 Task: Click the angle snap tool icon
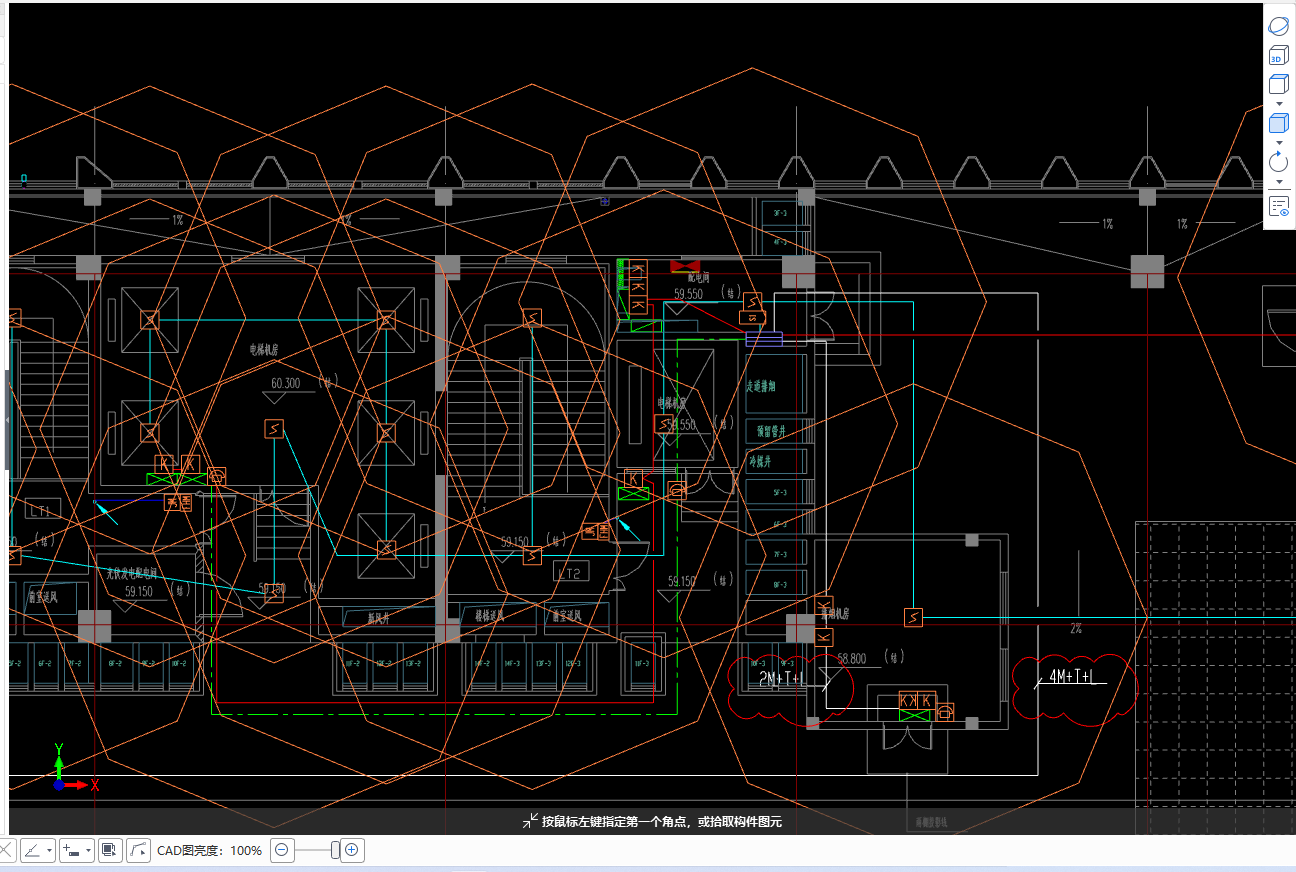32,851
